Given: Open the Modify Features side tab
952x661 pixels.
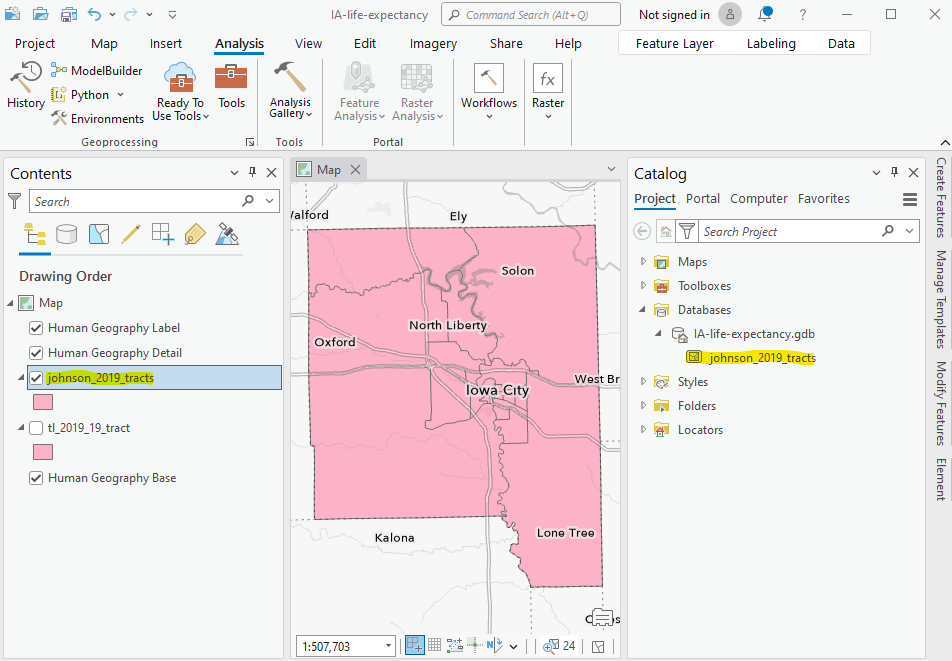Looking at the screenshot, I should click(x=940, y=404).
